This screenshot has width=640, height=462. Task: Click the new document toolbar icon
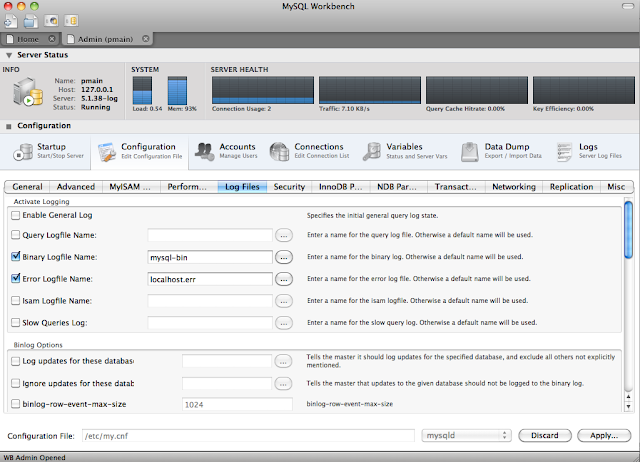[x=10, y=21]
